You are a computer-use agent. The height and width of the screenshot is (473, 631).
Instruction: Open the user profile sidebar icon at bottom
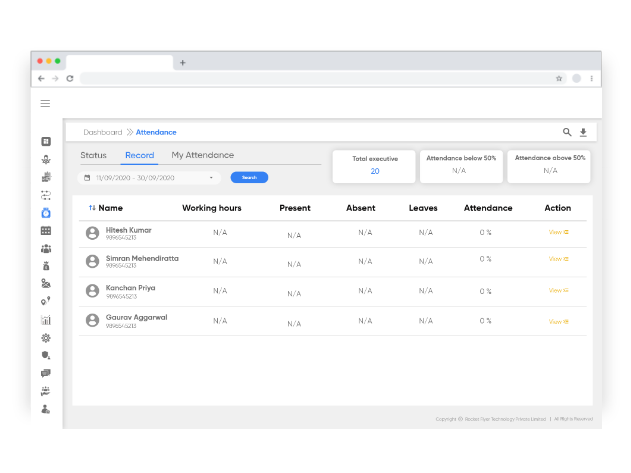point(45,409)
